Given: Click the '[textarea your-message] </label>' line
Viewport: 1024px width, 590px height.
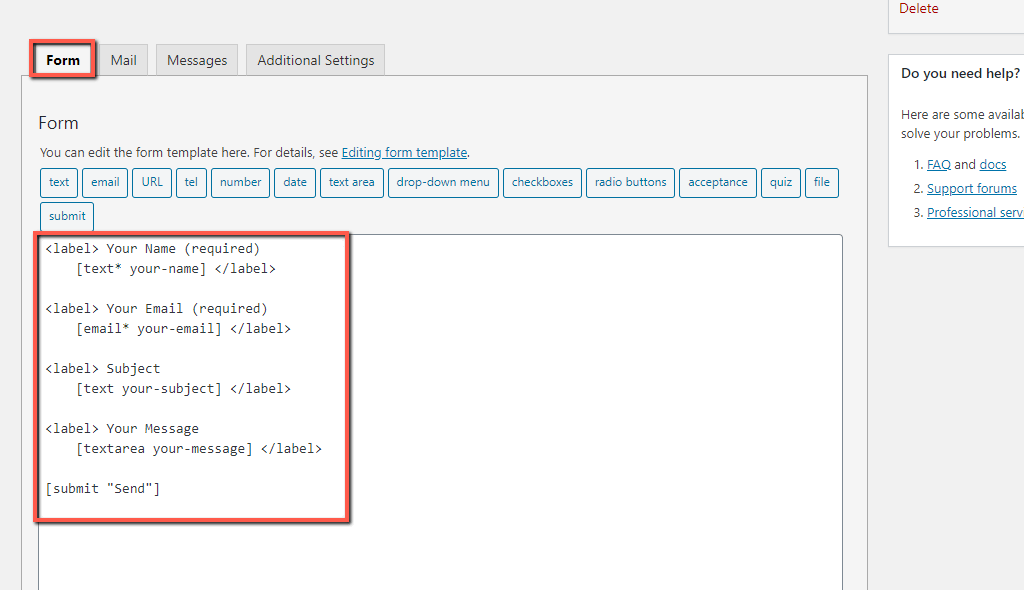Looking at the screenshot, I should (x=199, y=449).
